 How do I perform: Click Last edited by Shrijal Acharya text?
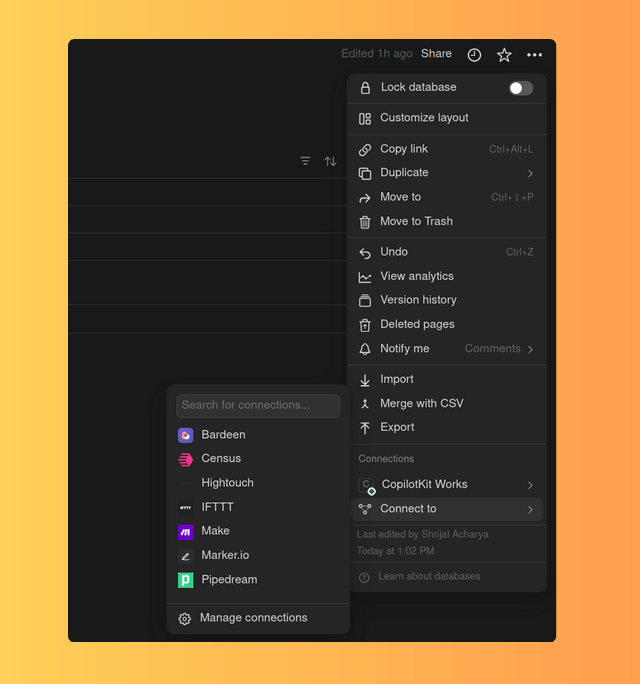pyautogui.click(x=422, y=534)
